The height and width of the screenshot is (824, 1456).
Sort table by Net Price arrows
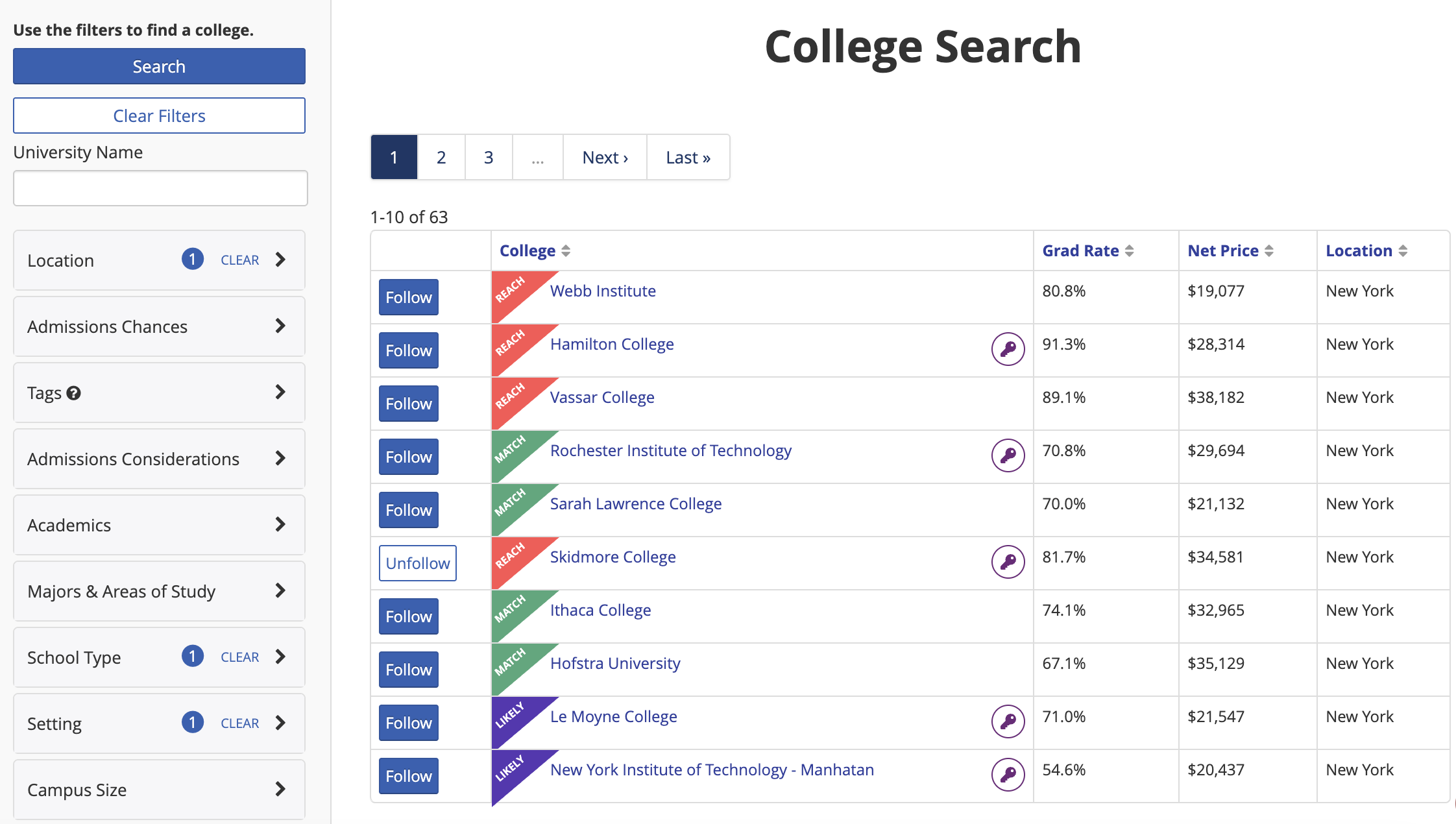tap(1268, 251)
